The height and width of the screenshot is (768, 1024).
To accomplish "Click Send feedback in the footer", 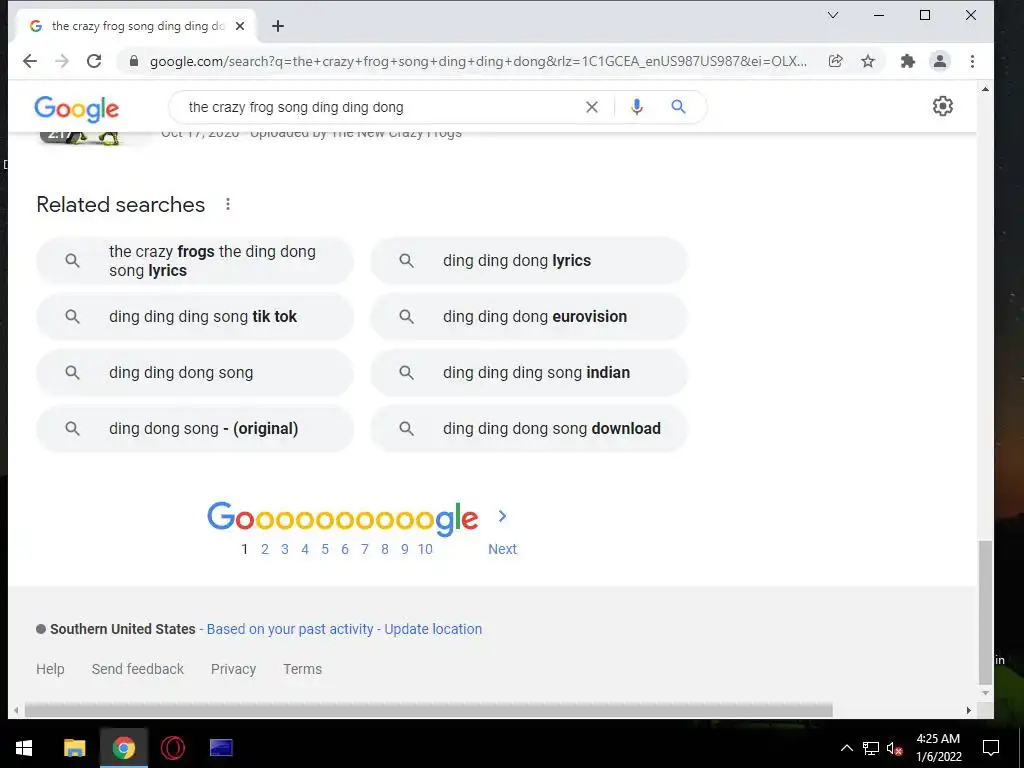I will [138, 669].
